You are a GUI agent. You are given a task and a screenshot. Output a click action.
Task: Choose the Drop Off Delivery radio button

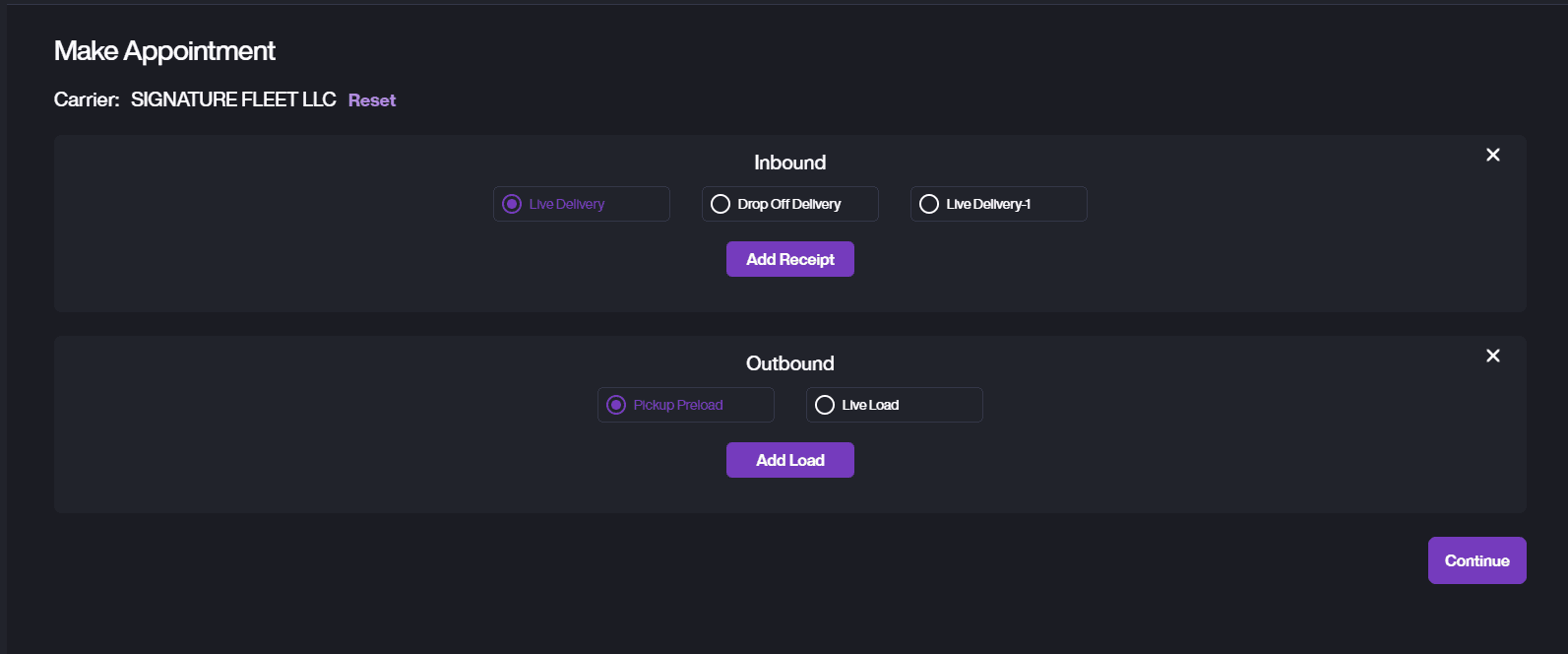tap(721, 204)
